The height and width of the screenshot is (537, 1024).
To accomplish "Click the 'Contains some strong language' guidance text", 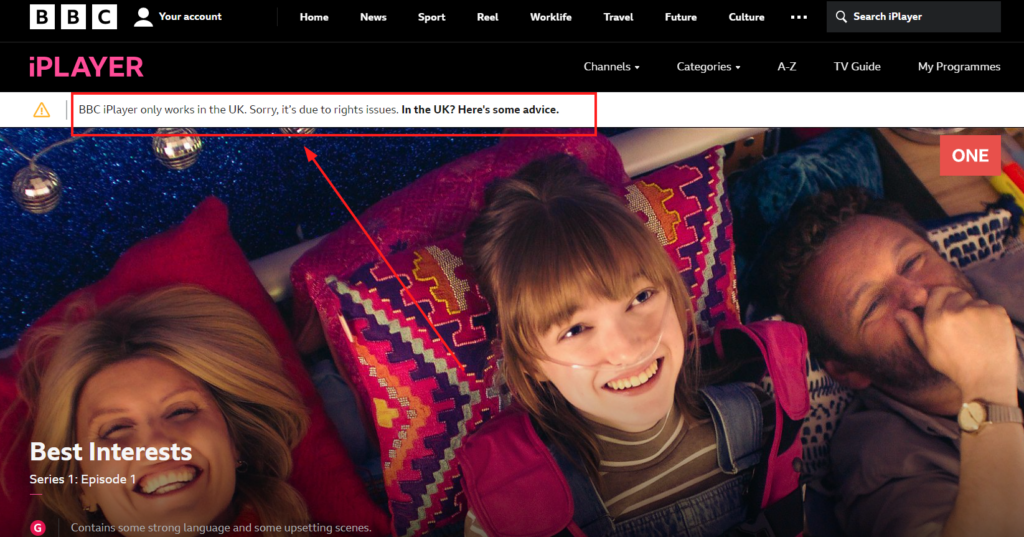I will (x=221, y=528).
